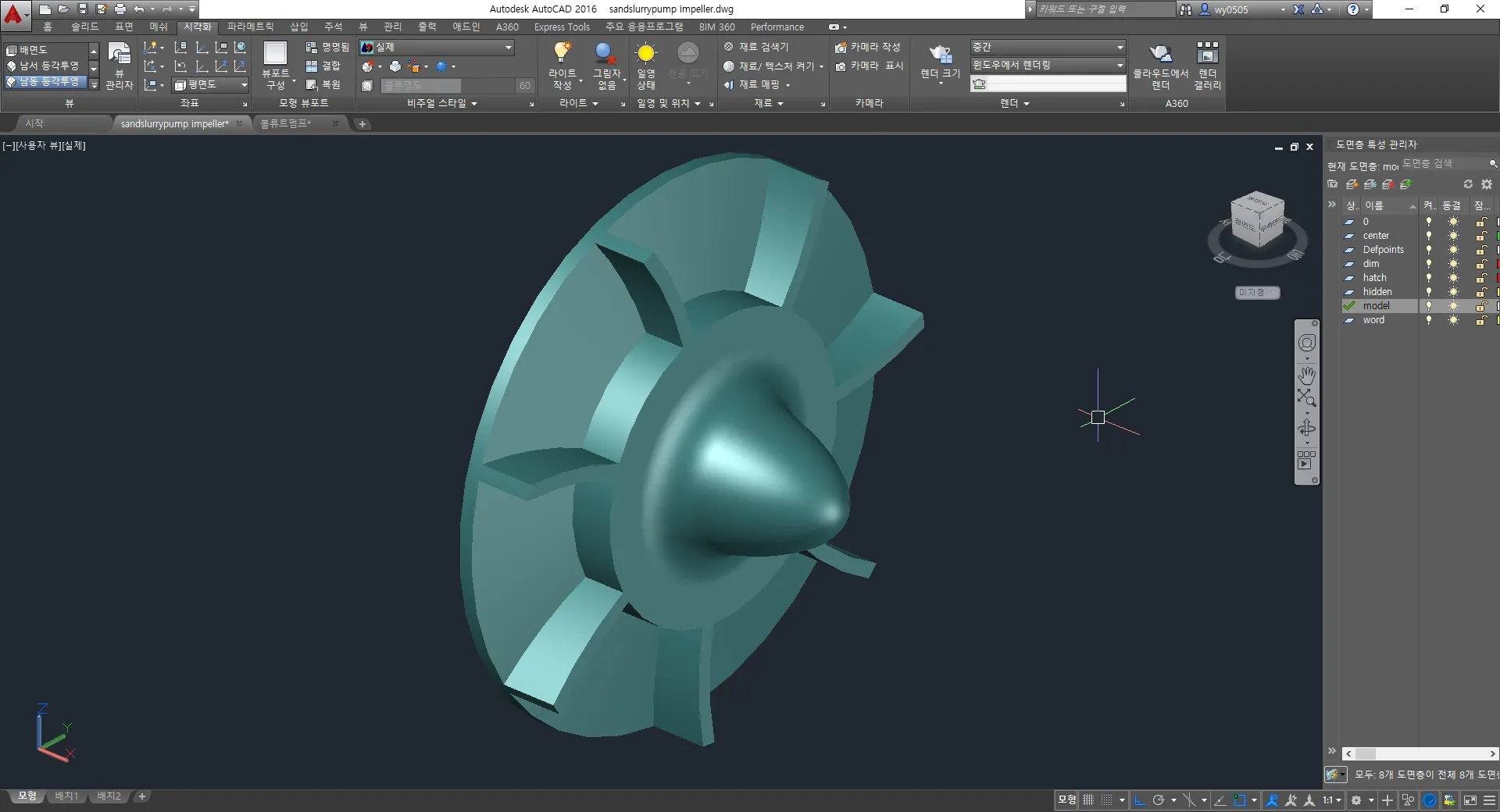
Task: Select the 남동 등각투영 view
Action: click(x=48, y=81)
